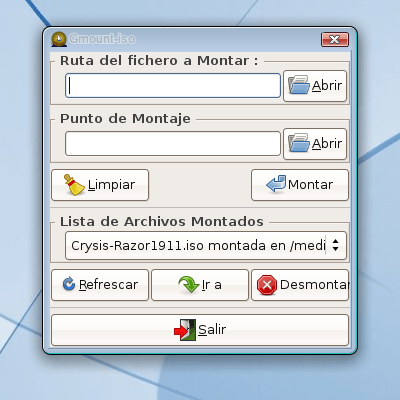Exit the application with Salir
This screenshot has width=400, height=400.
[x=200, y=330]
